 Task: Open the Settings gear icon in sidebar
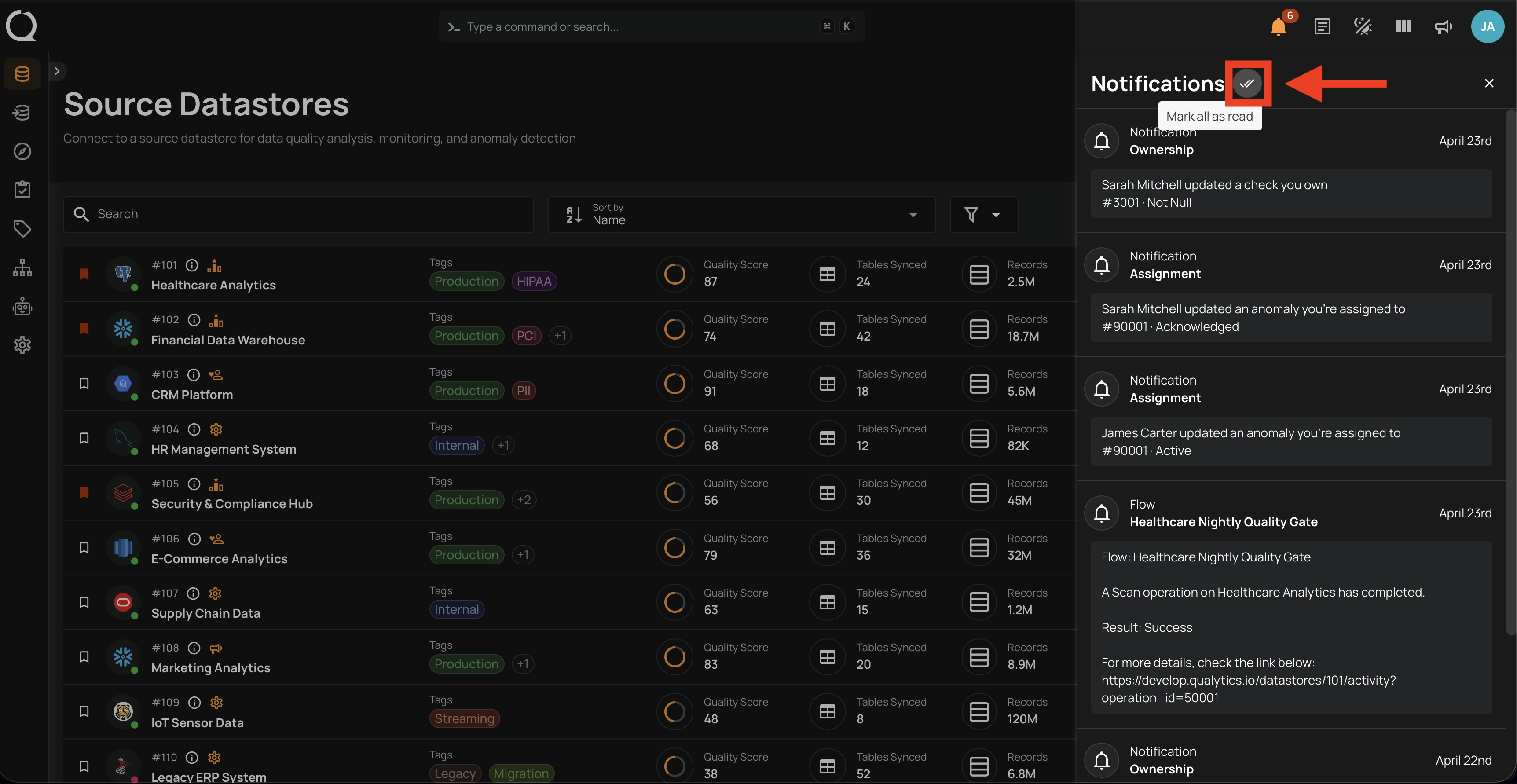click(22, 344)
